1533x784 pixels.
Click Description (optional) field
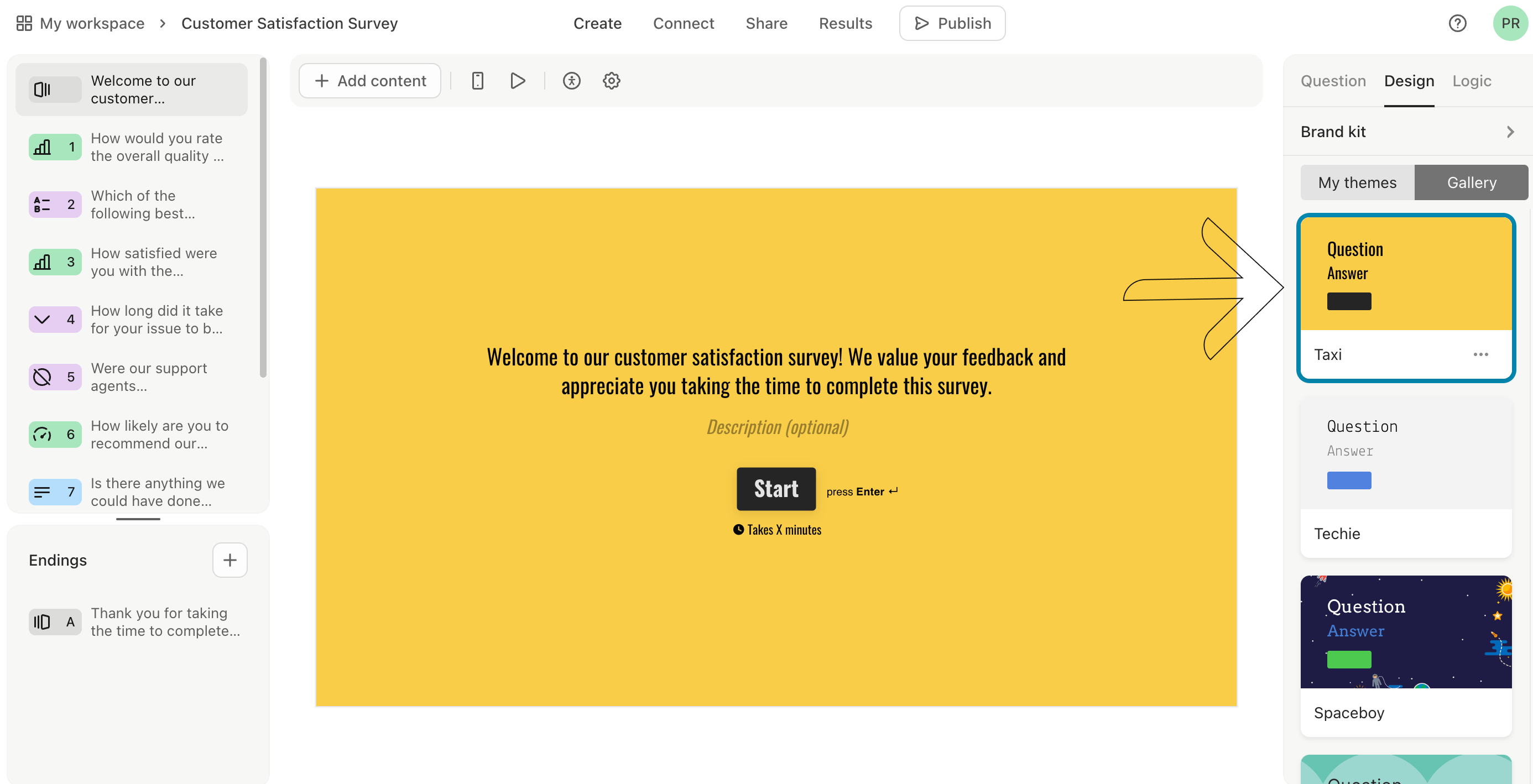click(x=776, y=427)
